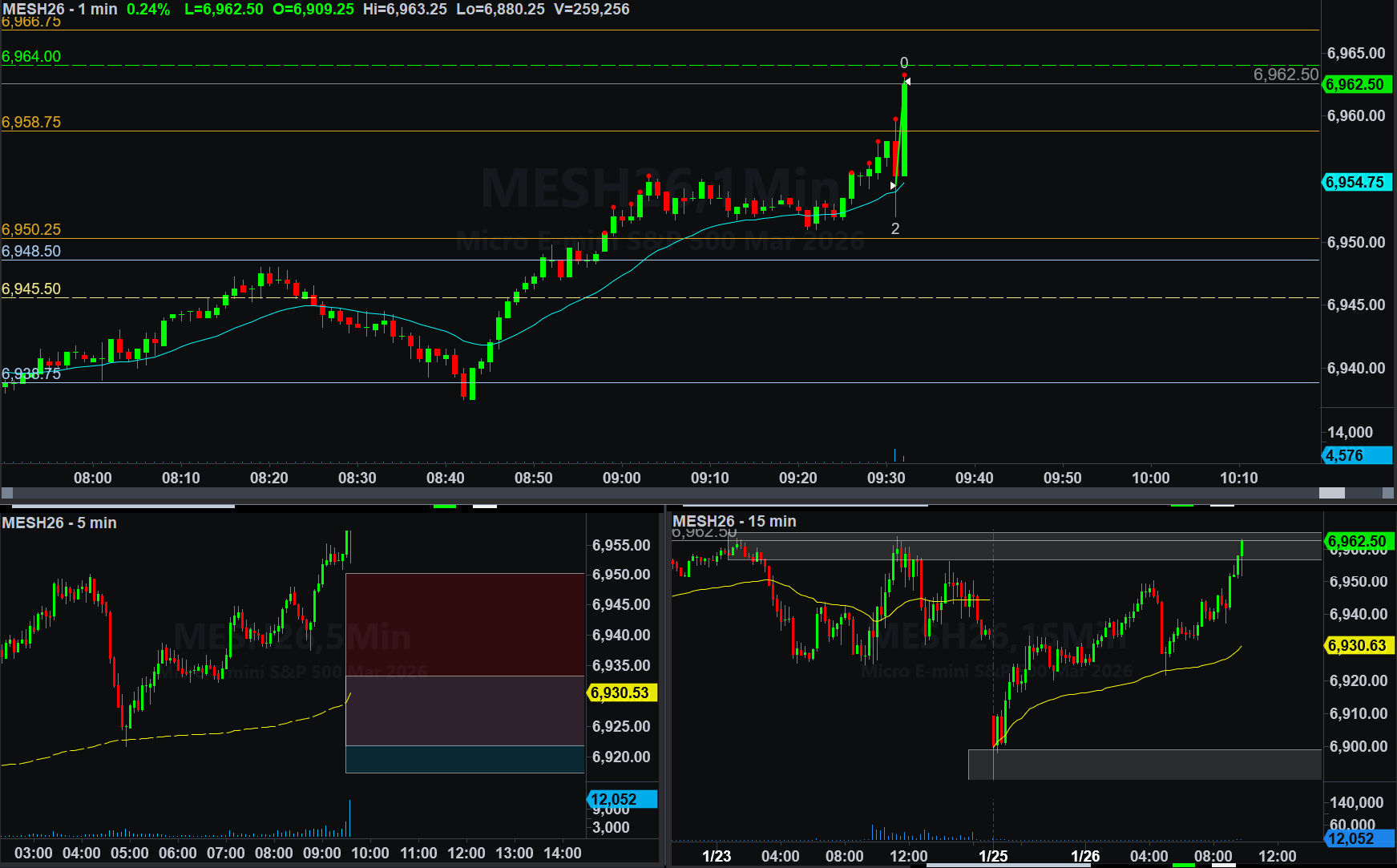Click the left scroll arrow of chart scrollbar
The width and height of the screenshot is (1397, 868).
click(7, 493)
